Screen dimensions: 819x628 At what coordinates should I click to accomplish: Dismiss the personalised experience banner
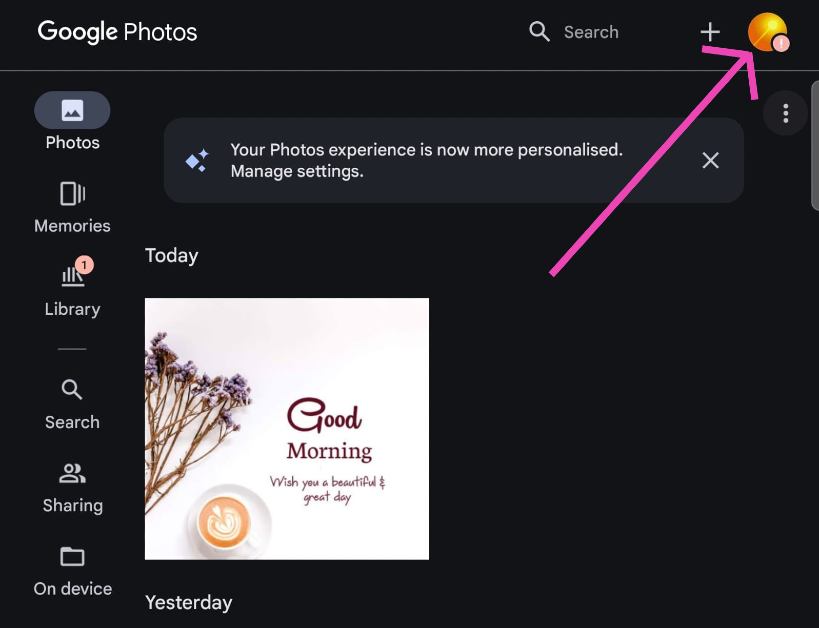(x=710, y=160)
